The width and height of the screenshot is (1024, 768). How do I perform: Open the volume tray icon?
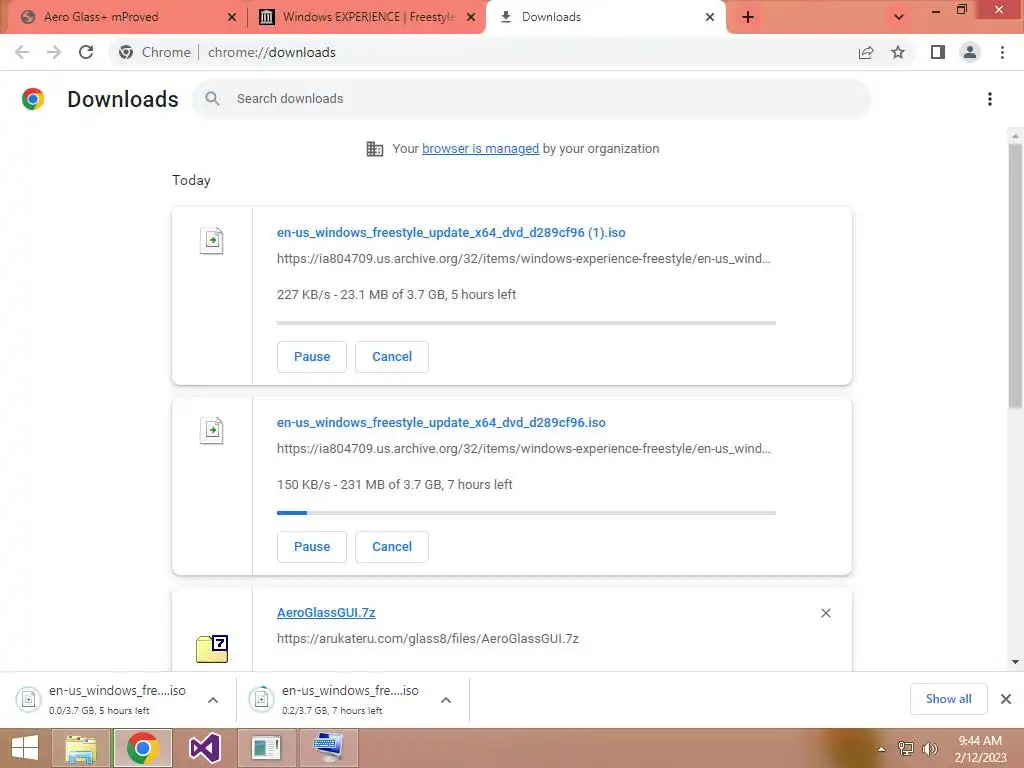point(930,749)
